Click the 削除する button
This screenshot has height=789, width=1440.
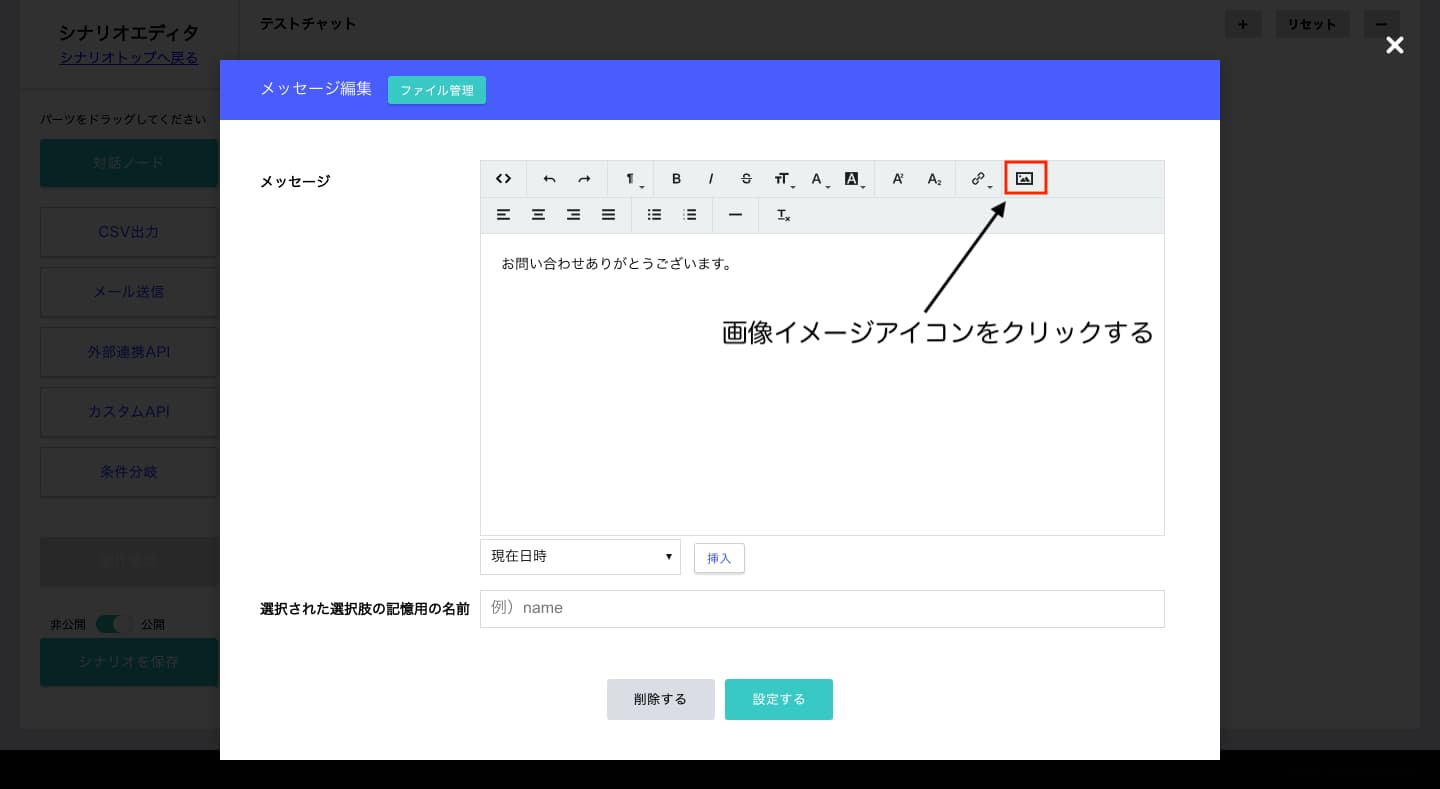[x=660, y=699]
